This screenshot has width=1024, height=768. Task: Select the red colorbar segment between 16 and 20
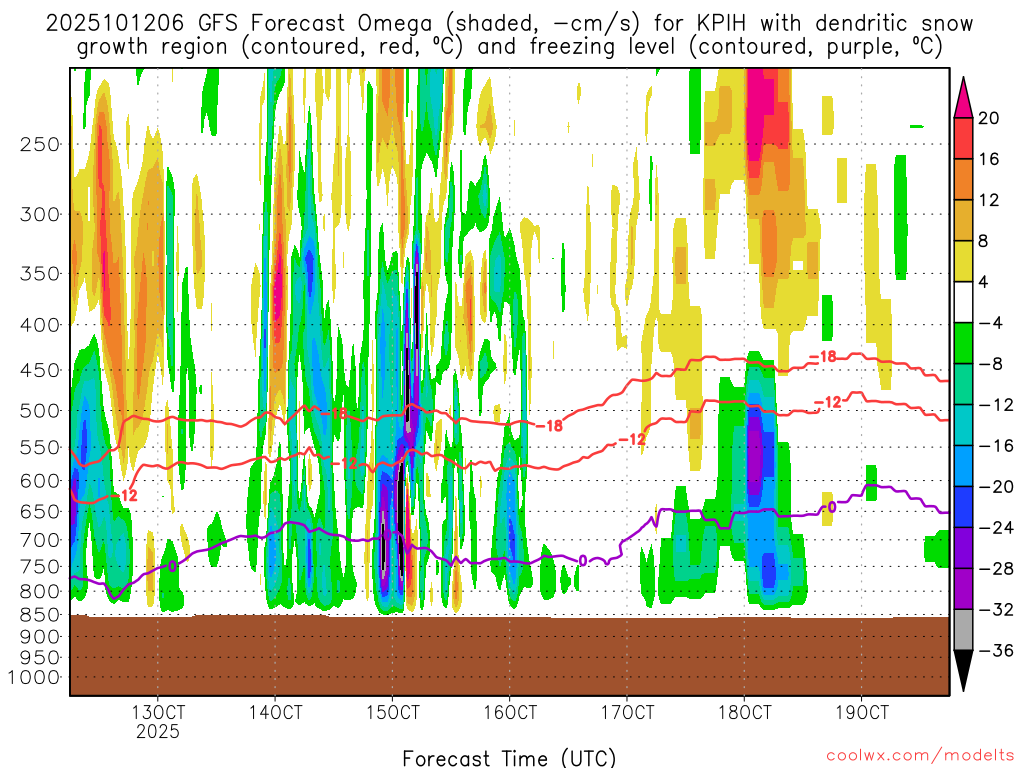965,138
